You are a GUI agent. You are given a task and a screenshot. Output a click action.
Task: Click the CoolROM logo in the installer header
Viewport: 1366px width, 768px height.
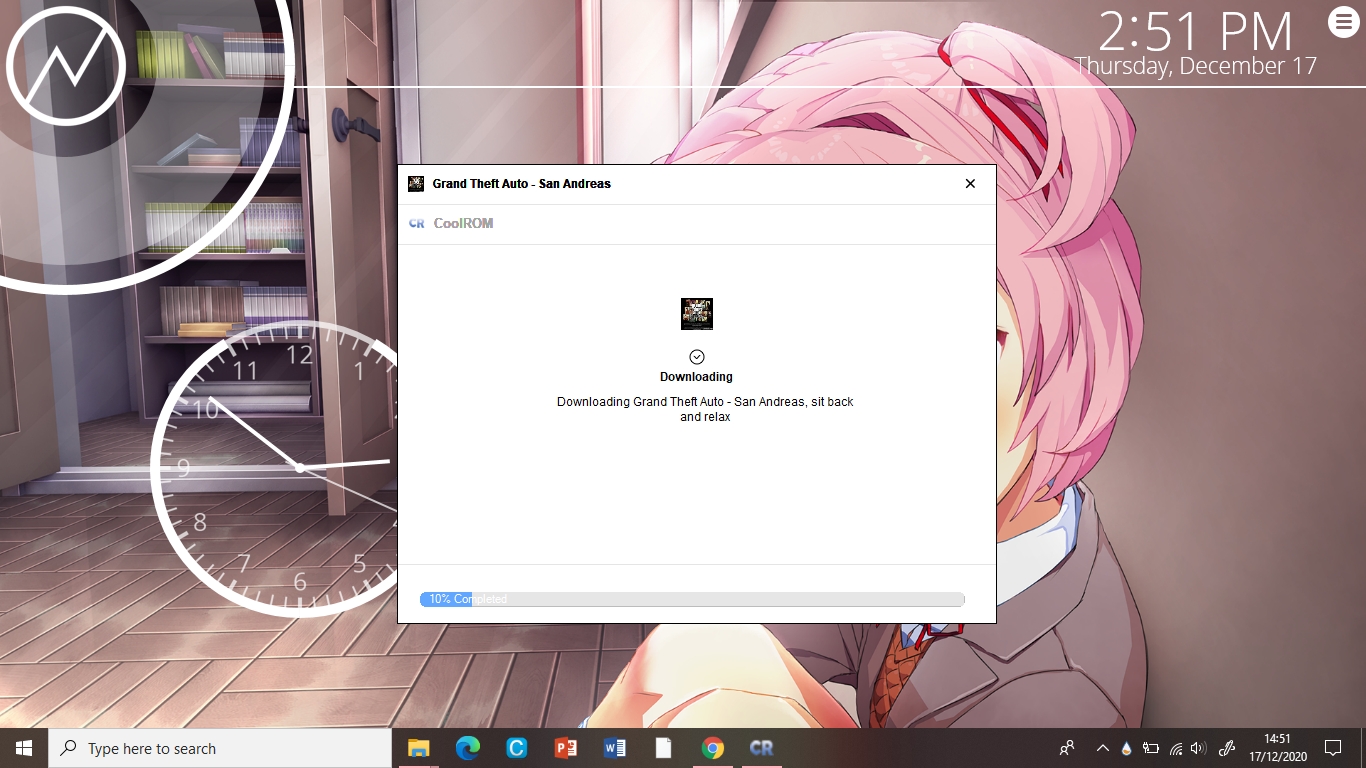point(417,224)
